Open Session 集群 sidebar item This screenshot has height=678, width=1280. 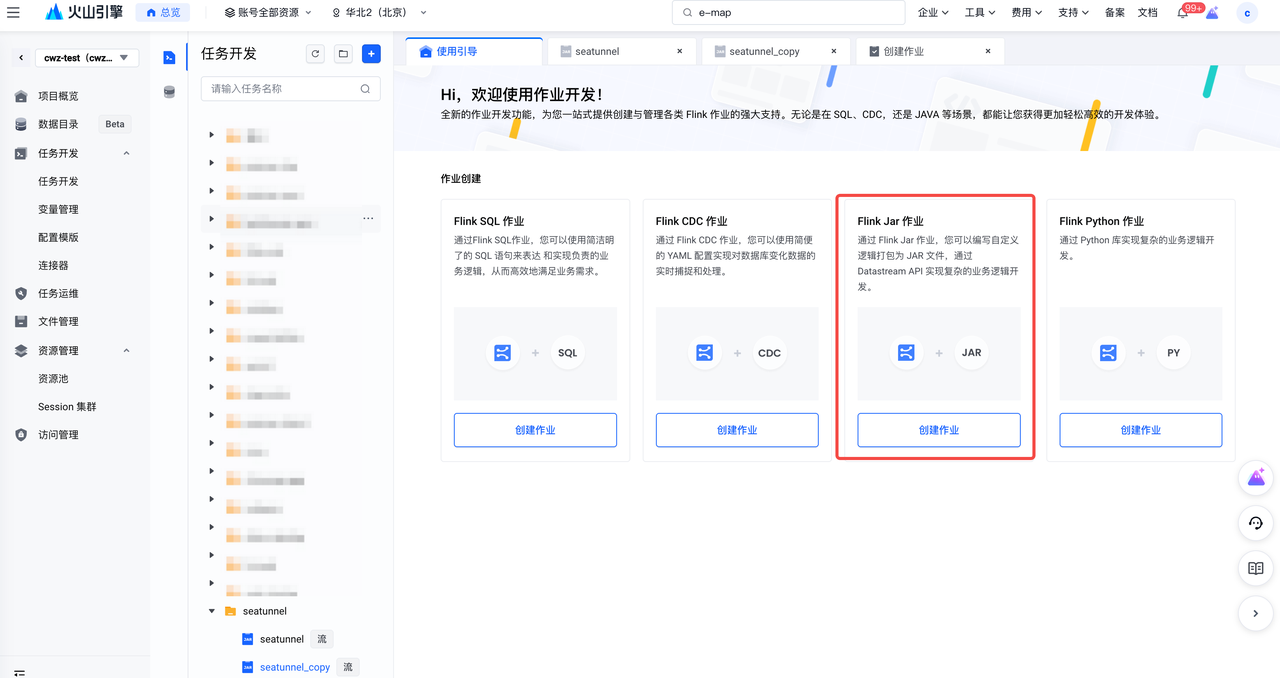[x=67, y=406]
